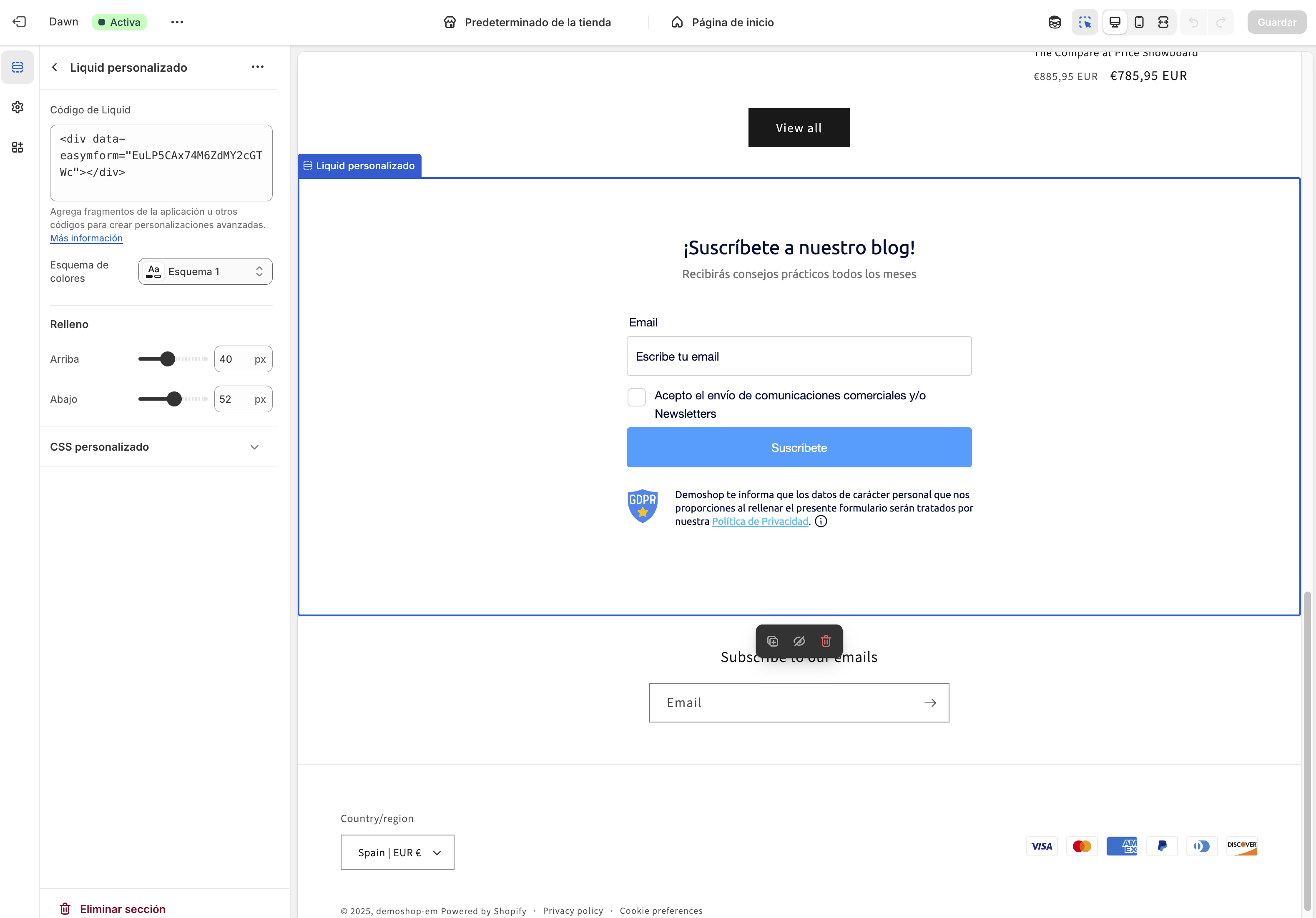Click the Guardar button
The width and height of the screenshot is (1316, 918).
pos(1276,22)
